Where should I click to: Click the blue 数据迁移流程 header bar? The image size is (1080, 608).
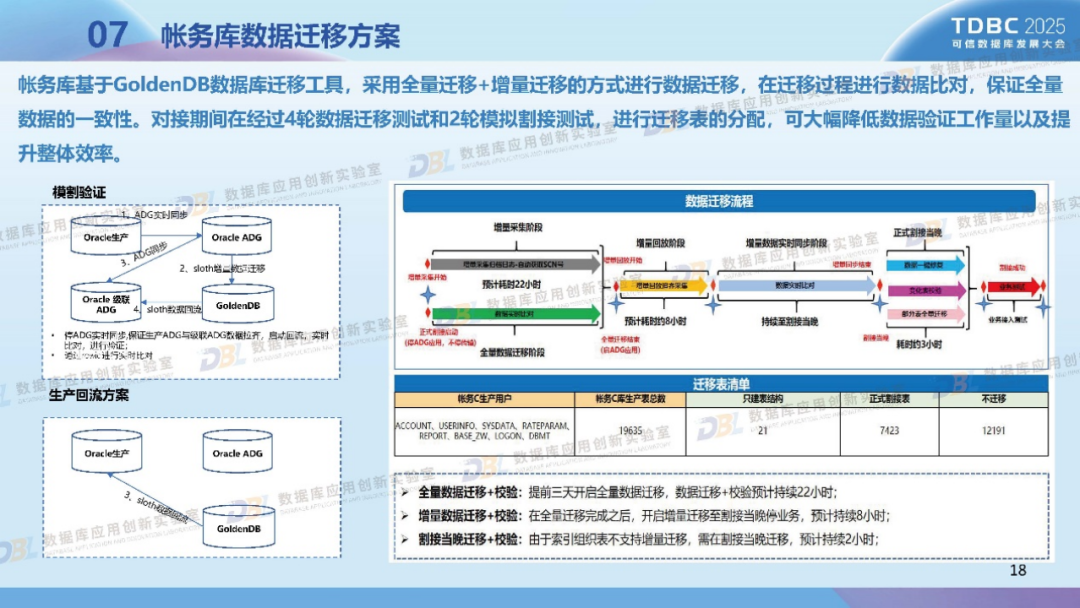[x=718, y=201]
